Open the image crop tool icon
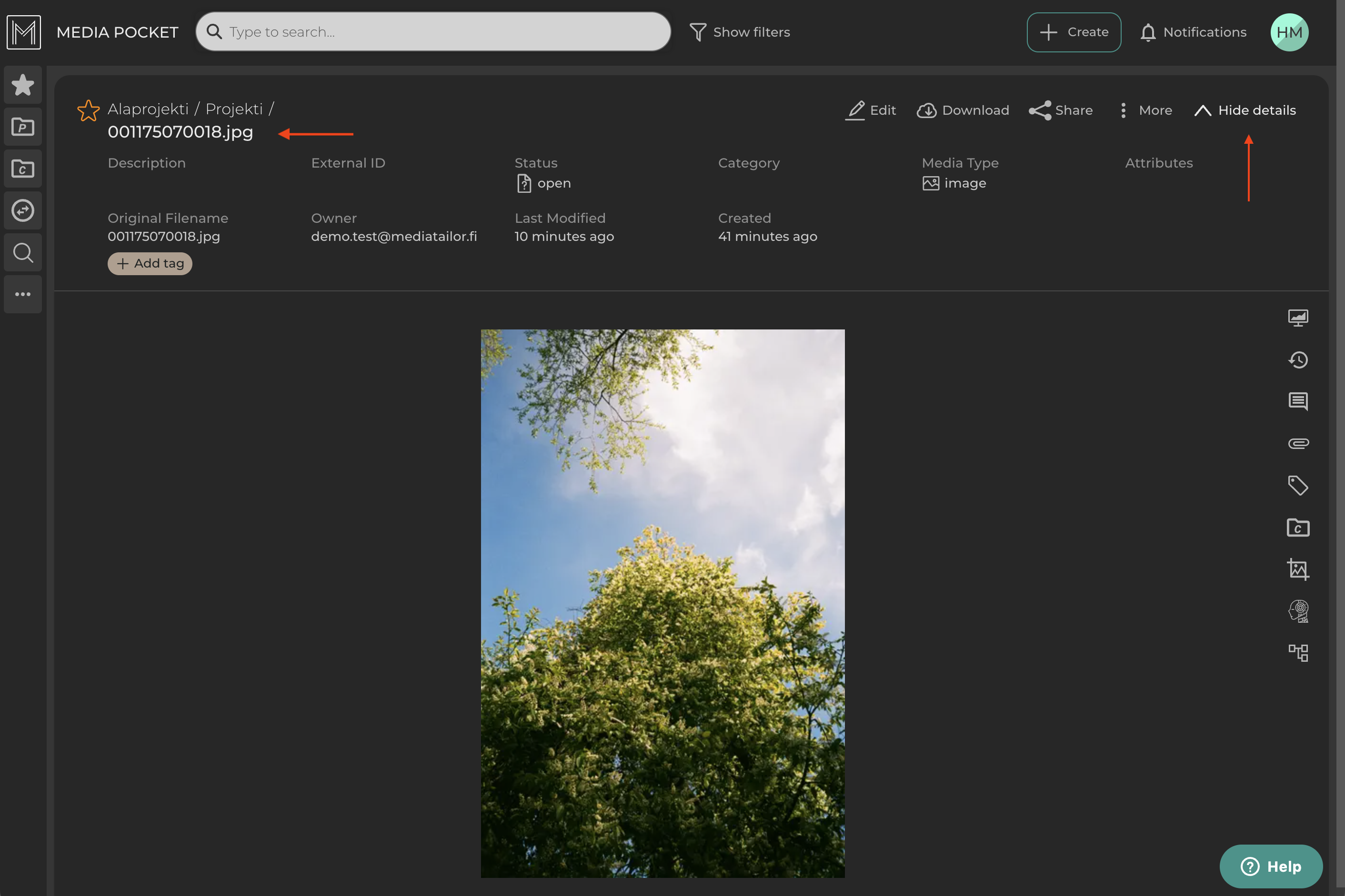This screenshot has height=896, width=1345. 1297,569
